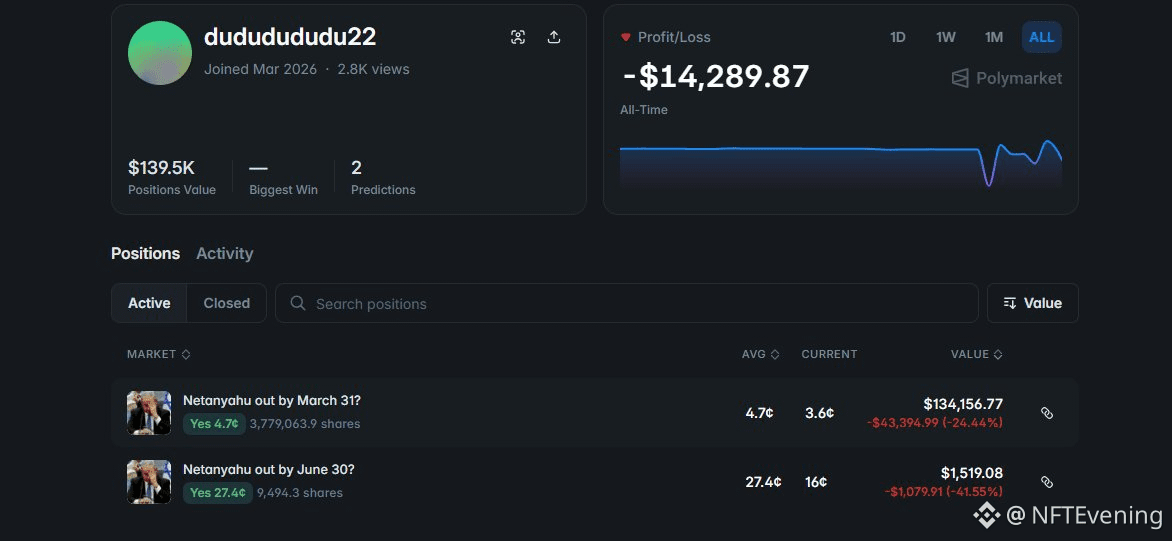Switch to the Activity tab
The height and width of the screenshot is (541, 1172).
[x=224, y=253]
